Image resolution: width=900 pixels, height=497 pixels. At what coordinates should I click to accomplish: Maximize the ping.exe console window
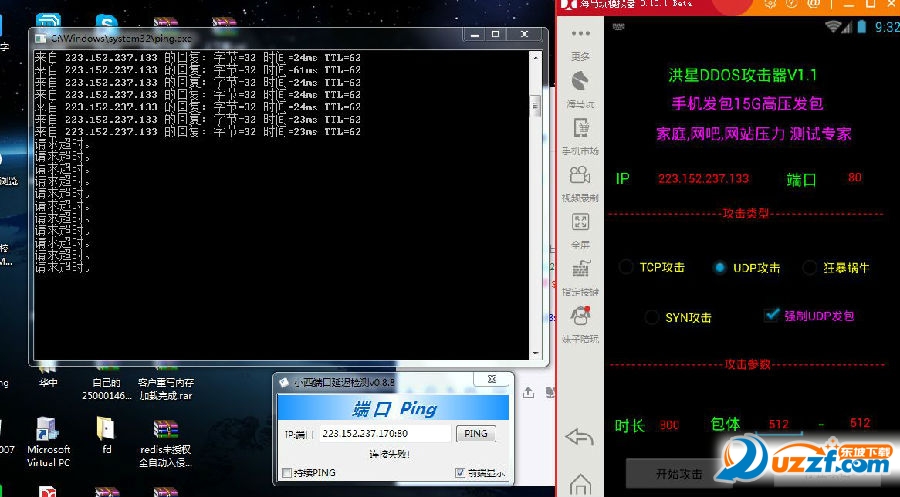[x=495, y=34]
